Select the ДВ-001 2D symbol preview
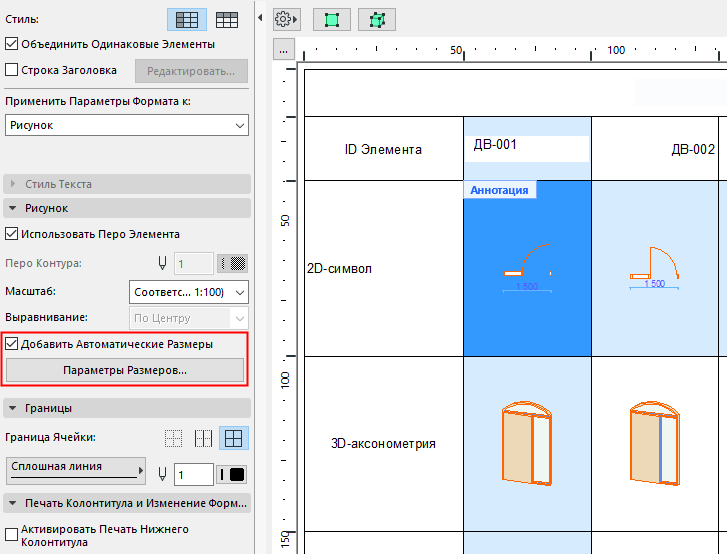727x554 pixels. [527, 268]
